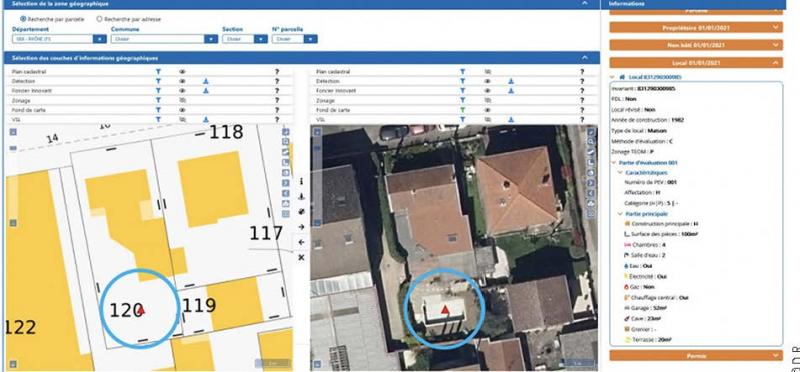The image size is (800, 372).
Task: Collapse the Partie d'évaluation 001 node
Action: point(614,163)
